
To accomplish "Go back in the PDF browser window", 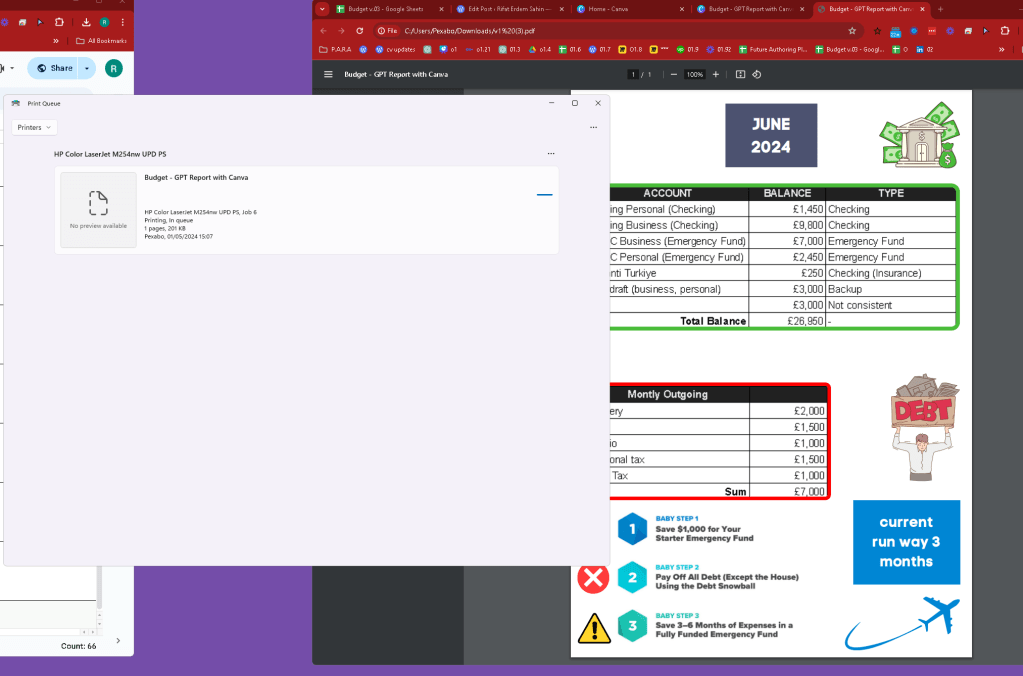I will [x=324, y=31].
